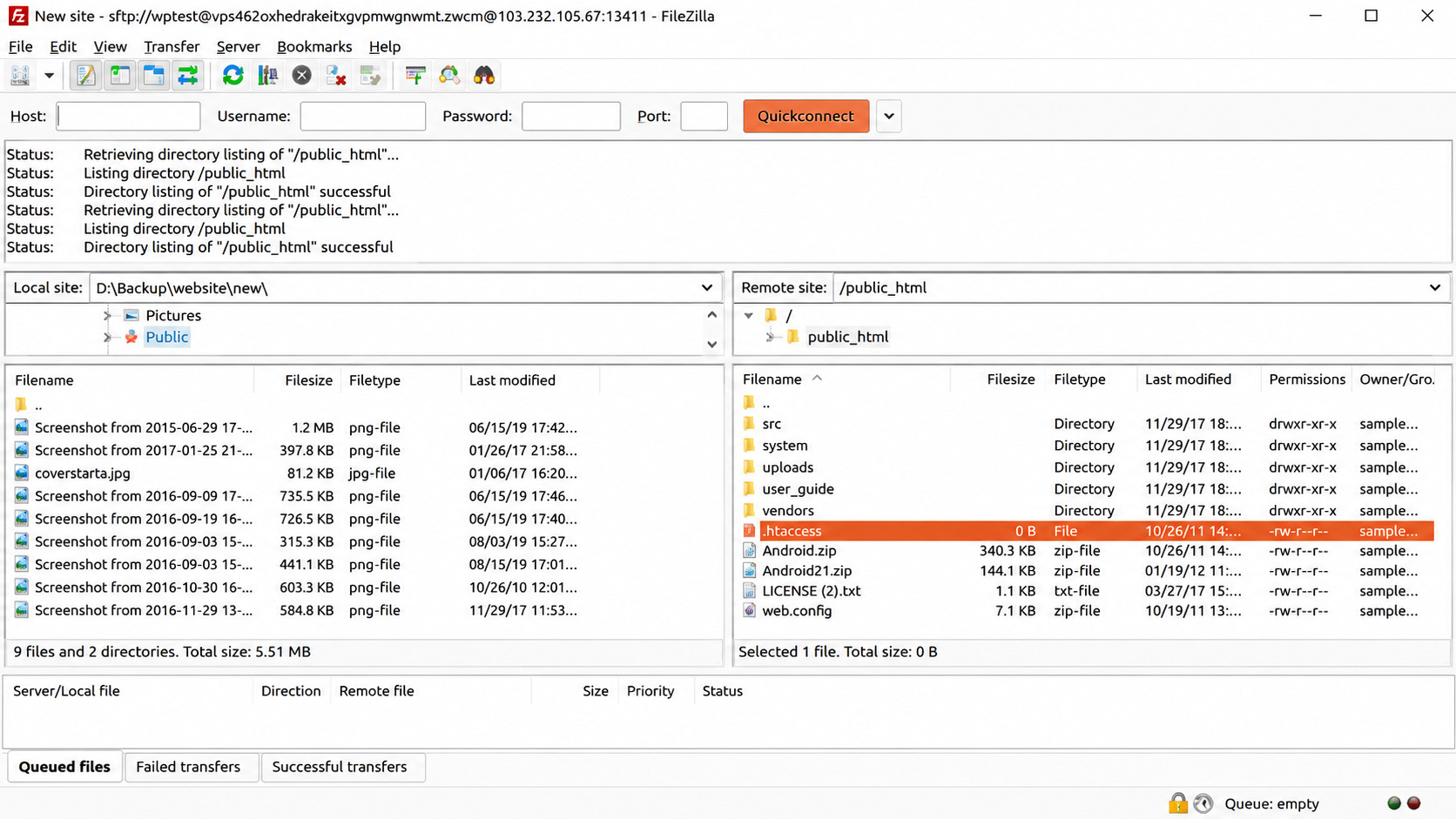Toggle directory comparison icon
The width and height of the screenshot is (1456, 819).
(449, 76)
